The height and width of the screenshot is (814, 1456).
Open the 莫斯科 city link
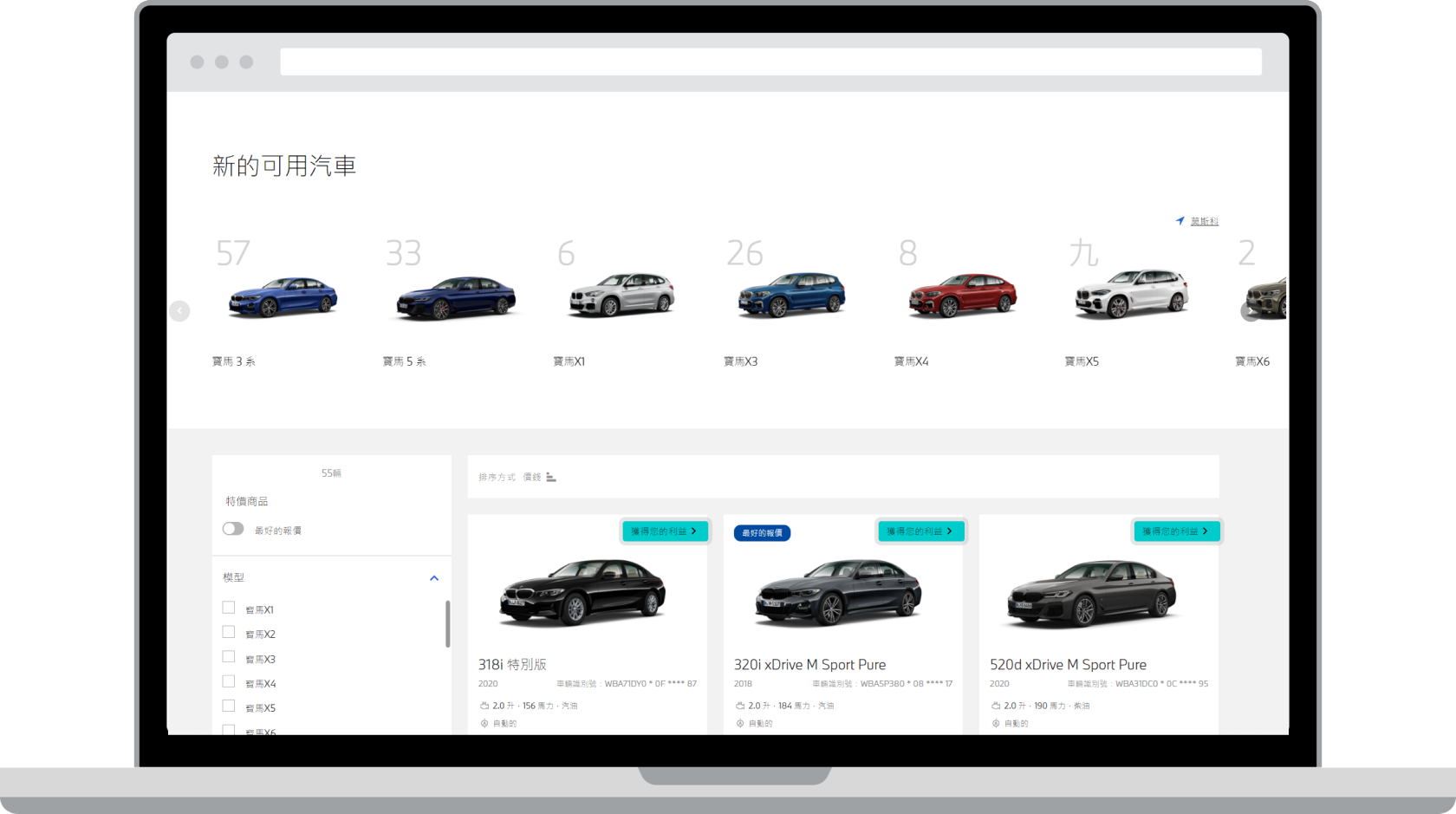point(1204,222)
